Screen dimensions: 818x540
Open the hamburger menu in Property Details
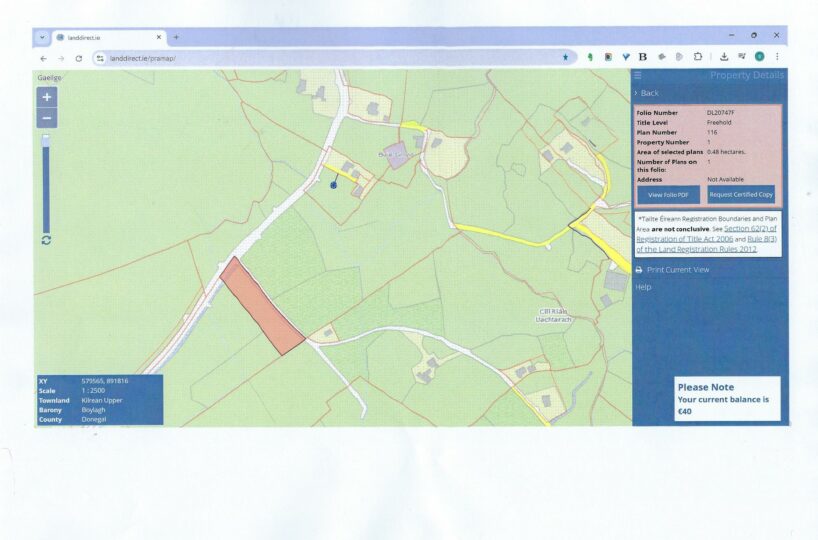[x=638, y=76]
